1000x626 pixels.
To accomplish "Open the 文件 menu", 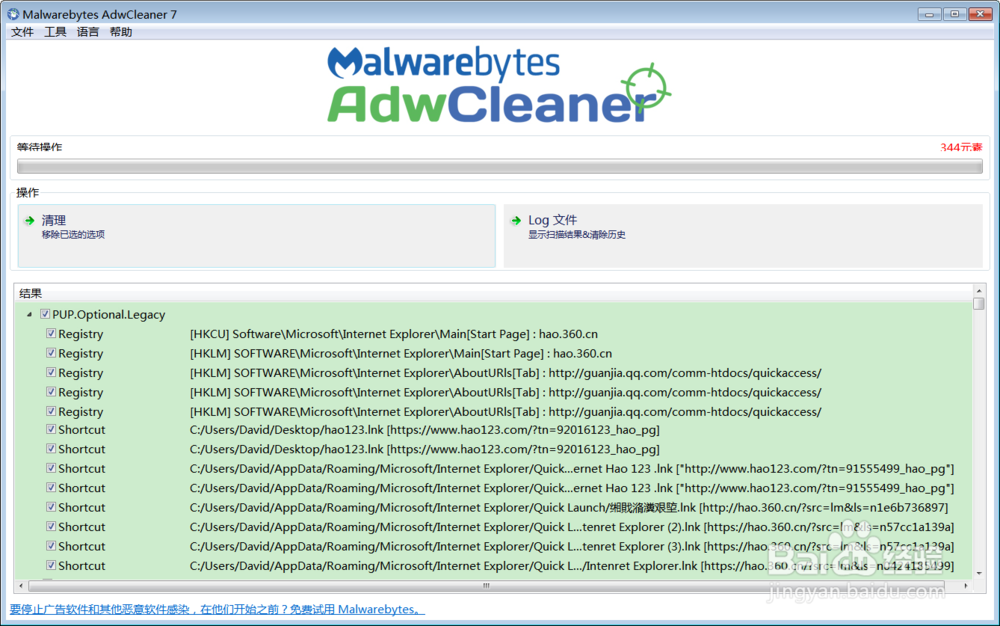I will pos(22,32).
